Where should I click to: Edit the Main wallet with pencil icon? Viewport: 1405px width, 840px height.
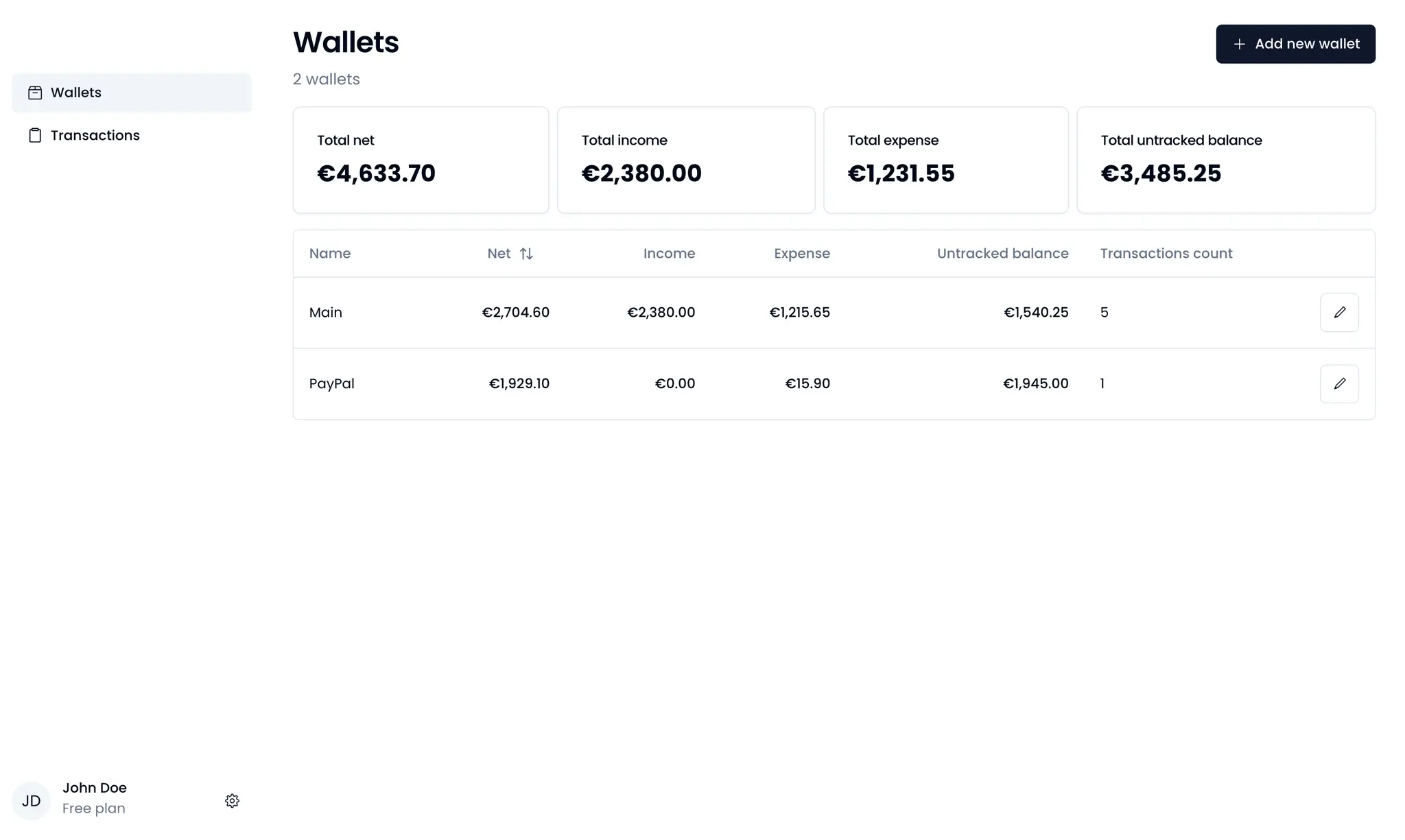(x=1339, y=313)
